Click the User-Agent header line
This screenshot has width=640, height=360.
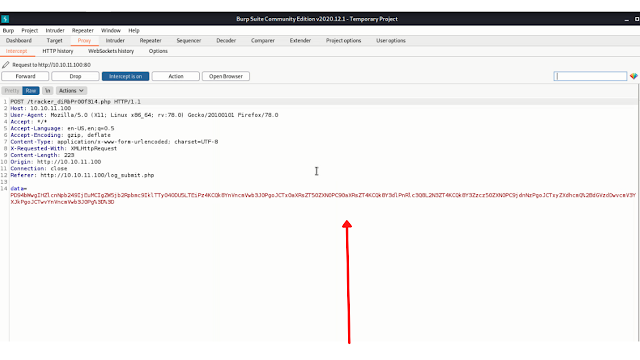tap(144, 115)
